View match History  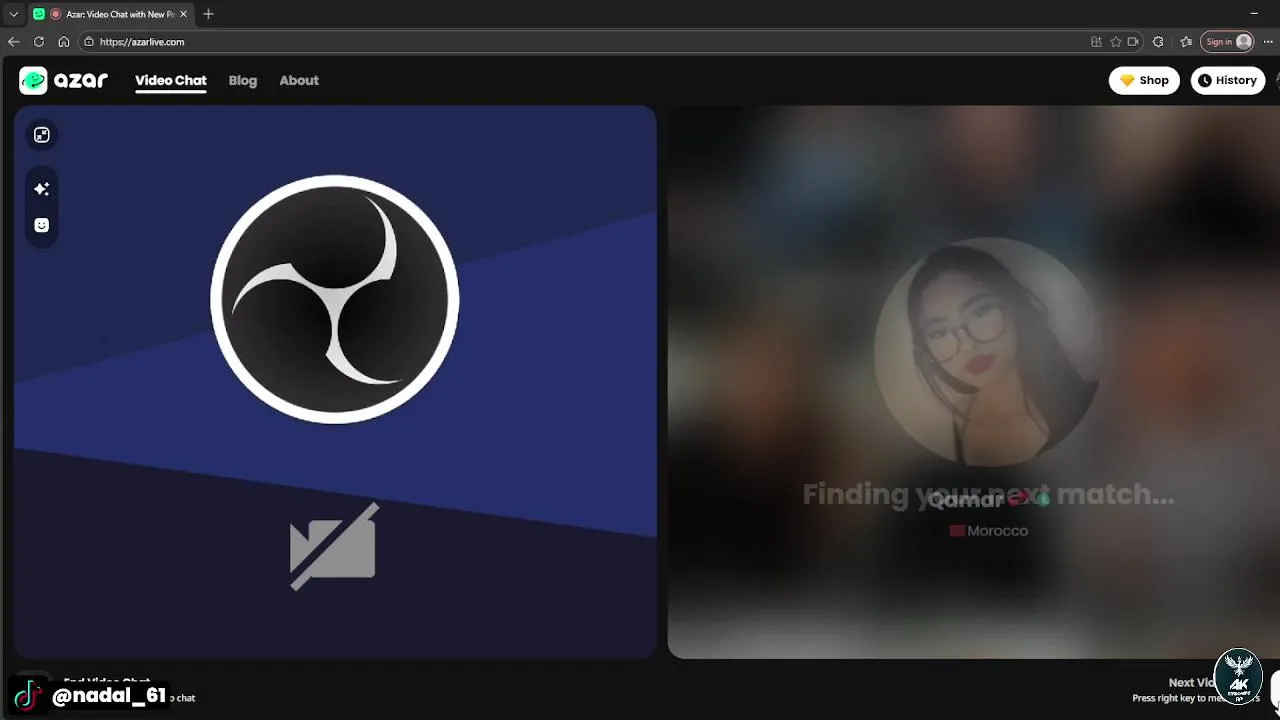(x=1227, y=80)
